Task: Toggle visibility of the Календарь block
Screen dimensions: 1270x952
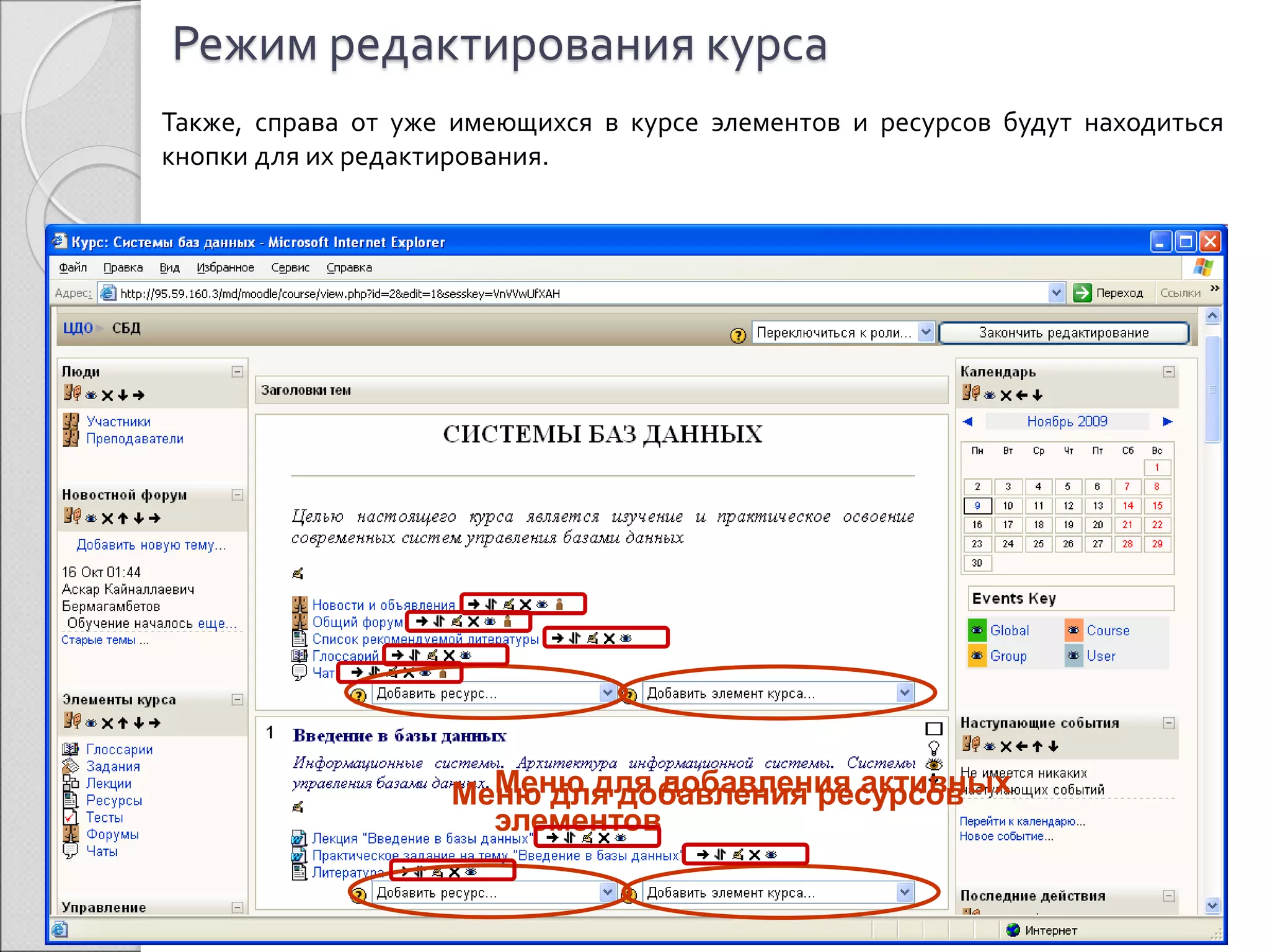Action: pyautogui.click(x=990, y=395)
